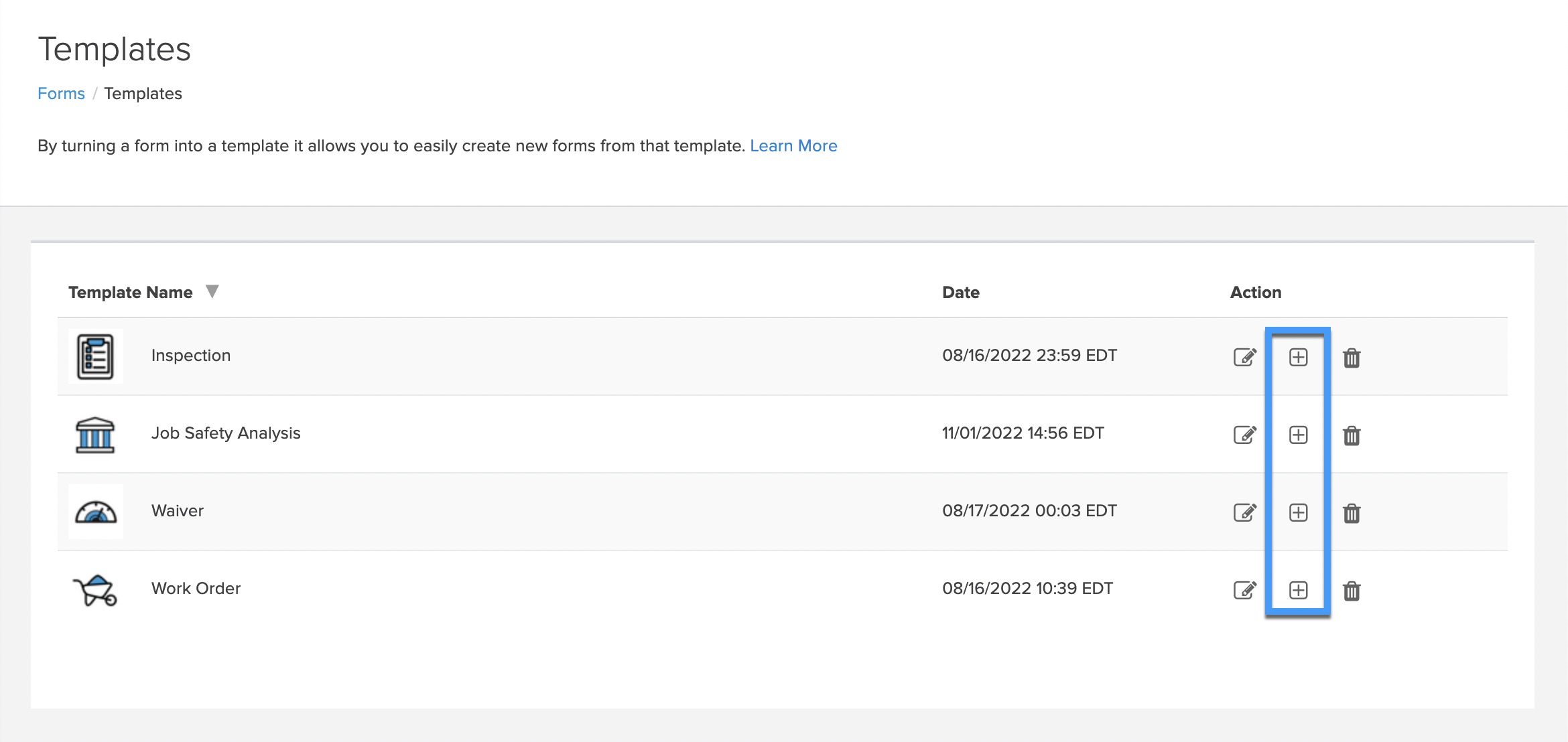The height and width of the screenshot is (742, 1568).
Task: Click the Learn More link
Action: pyautogui.click(x=794, y=145)
